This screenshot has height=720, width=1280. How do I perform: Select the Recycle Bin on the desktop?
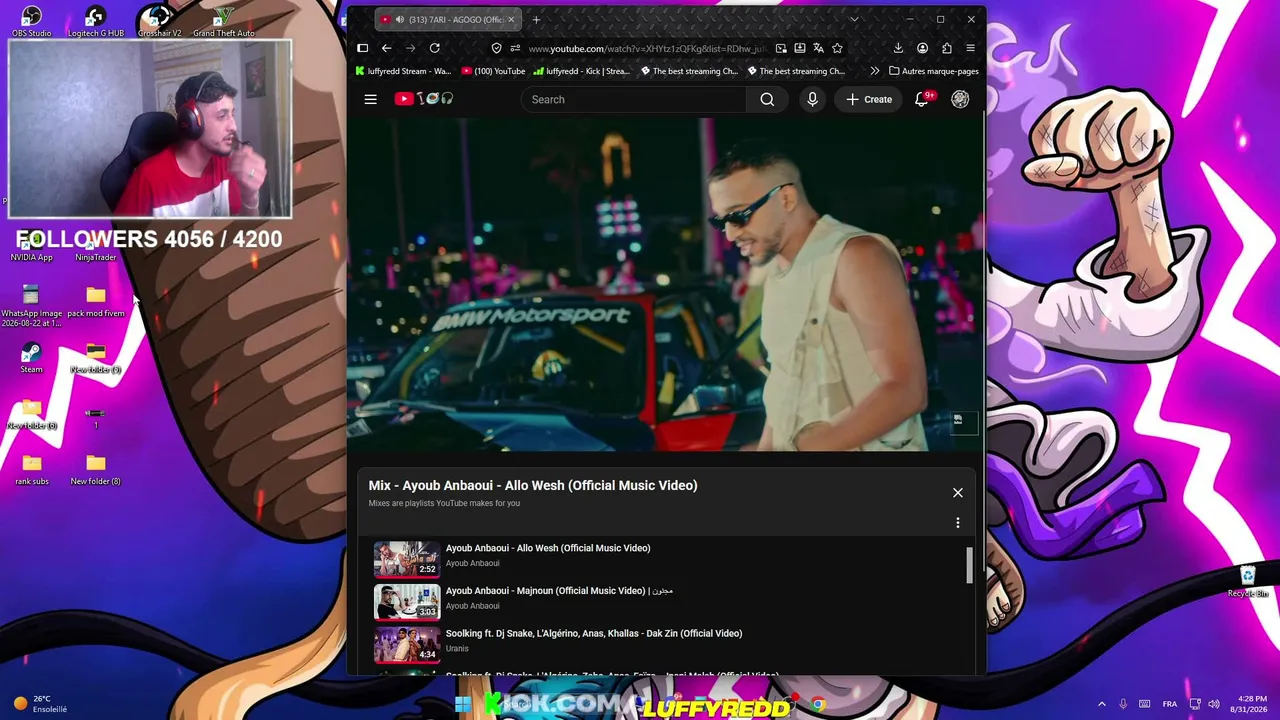tap(1248, 582)
